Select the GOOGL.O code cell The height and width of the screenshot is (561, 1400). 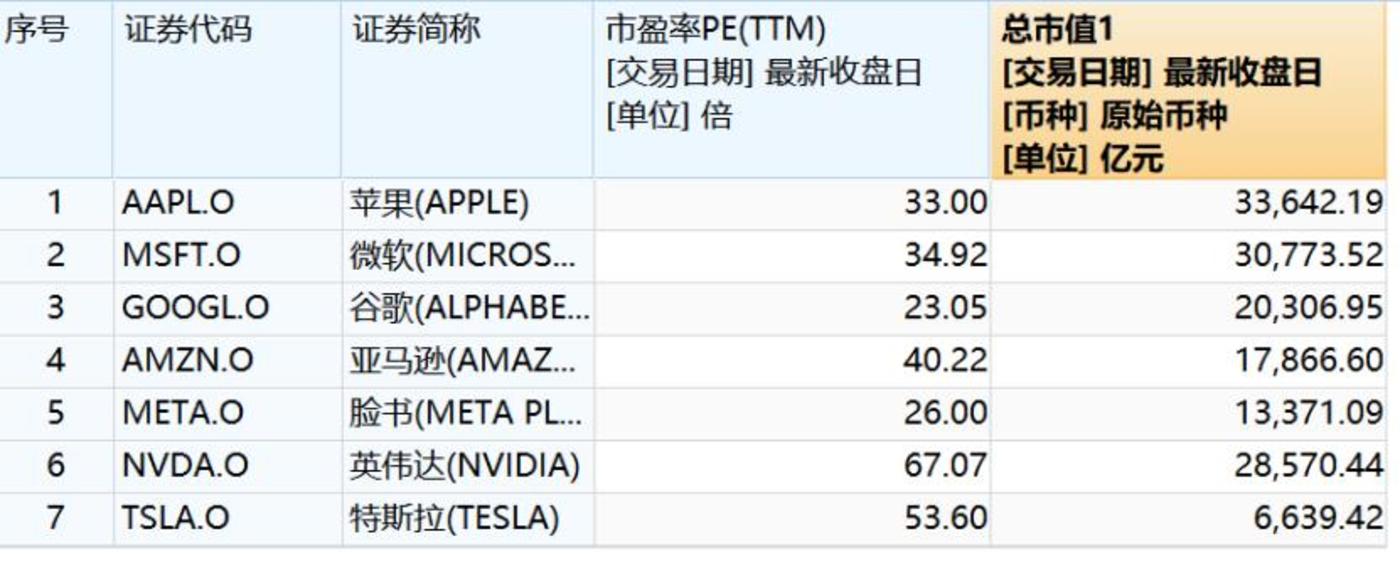click(x=195, y=307)
